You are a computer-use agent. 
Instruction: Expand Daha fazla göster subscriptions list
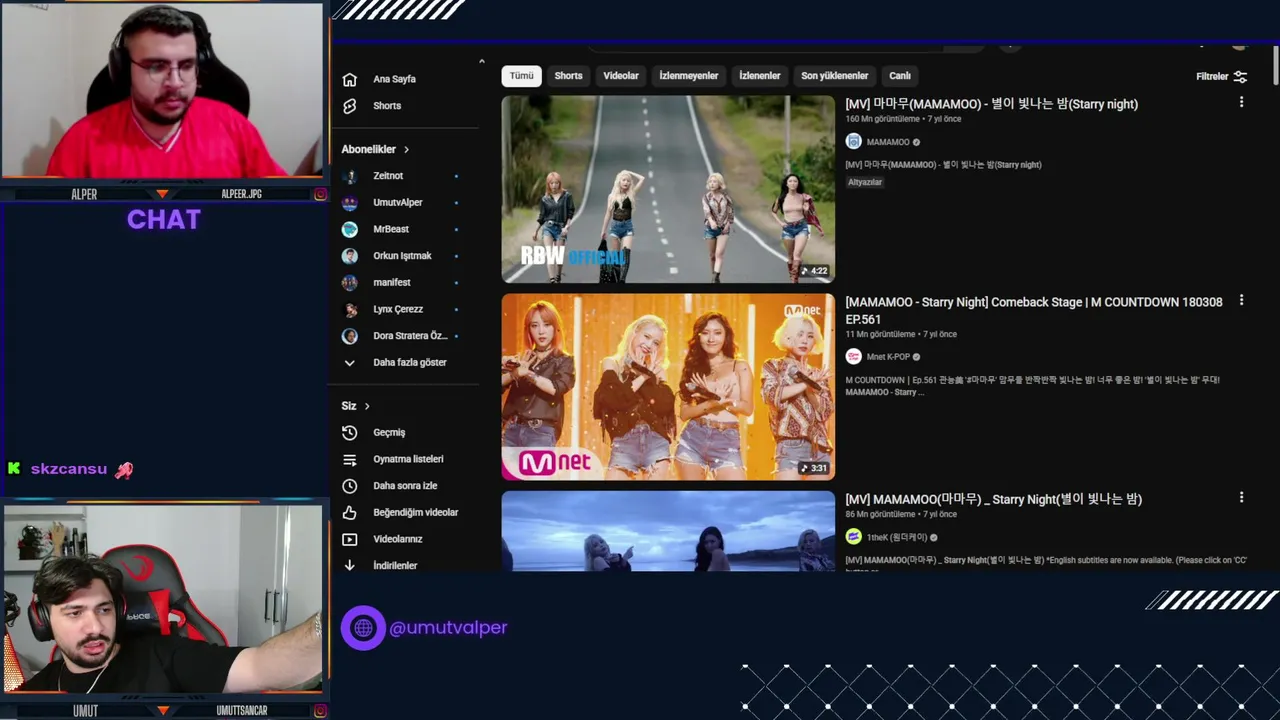[x=395, y=363]
